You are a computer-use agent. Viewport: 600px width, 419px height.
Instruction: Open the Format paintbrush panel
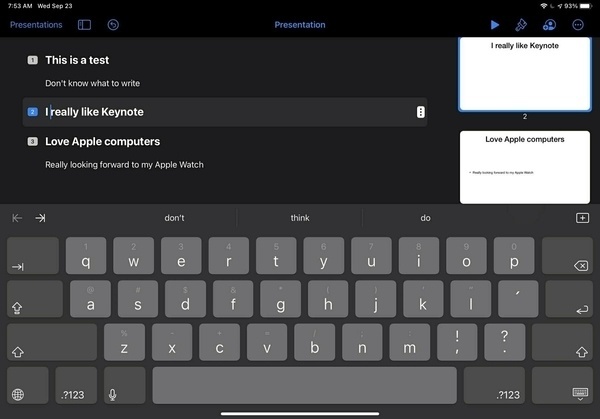[x=521, y=24]
